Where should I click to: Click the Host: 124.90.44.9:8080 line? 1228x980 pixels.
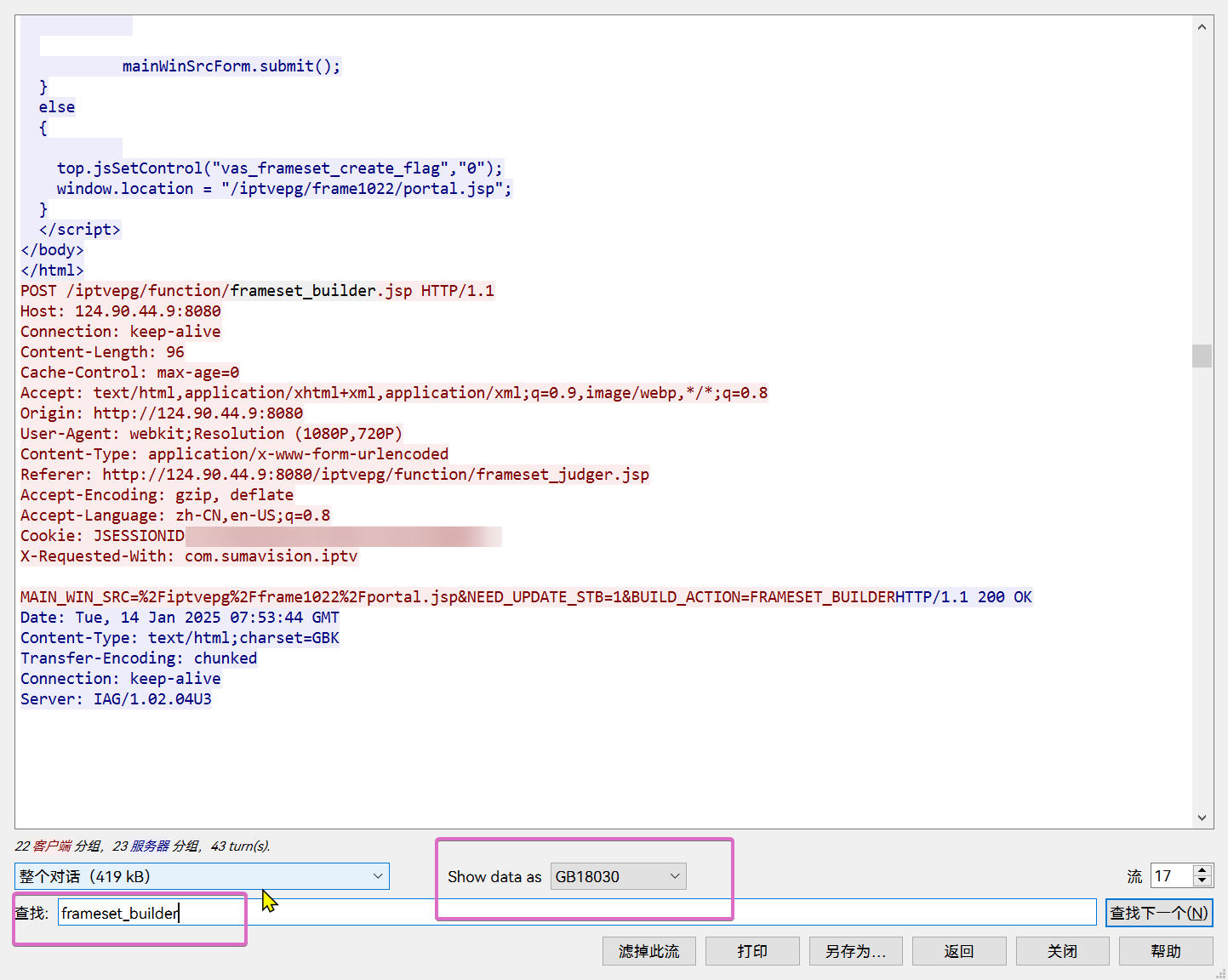pos(121,311)
